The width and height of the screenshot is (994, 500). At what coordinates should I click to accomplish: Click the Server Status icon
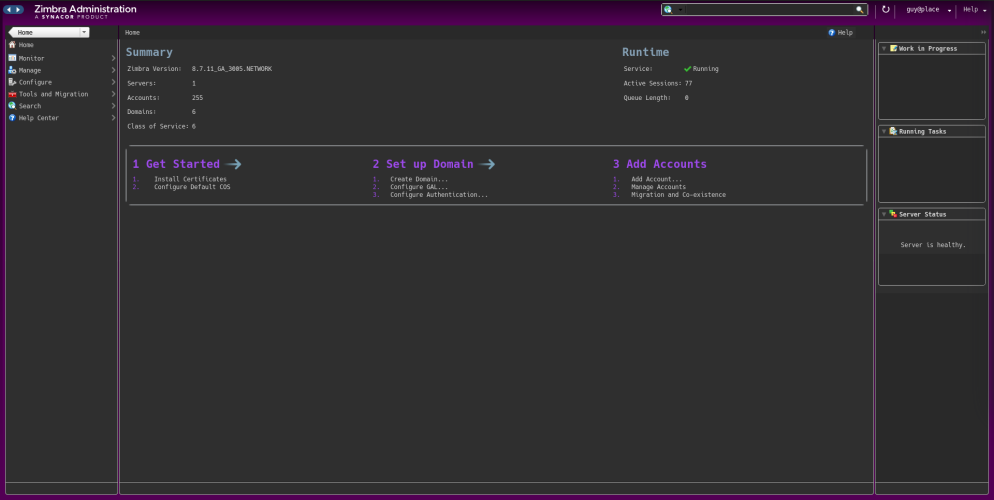coord(894,214)
